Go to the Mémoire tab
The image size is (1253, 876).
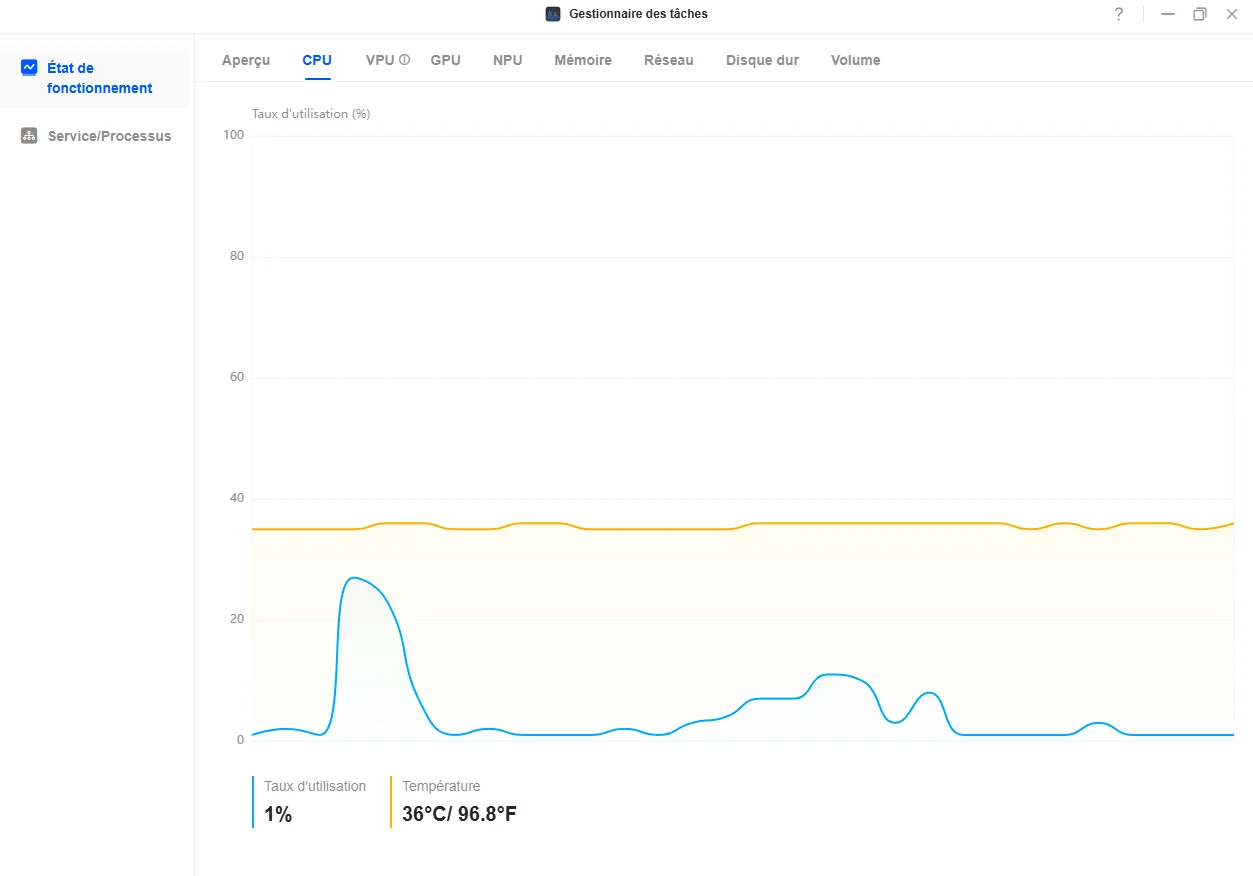pos(583,60)
